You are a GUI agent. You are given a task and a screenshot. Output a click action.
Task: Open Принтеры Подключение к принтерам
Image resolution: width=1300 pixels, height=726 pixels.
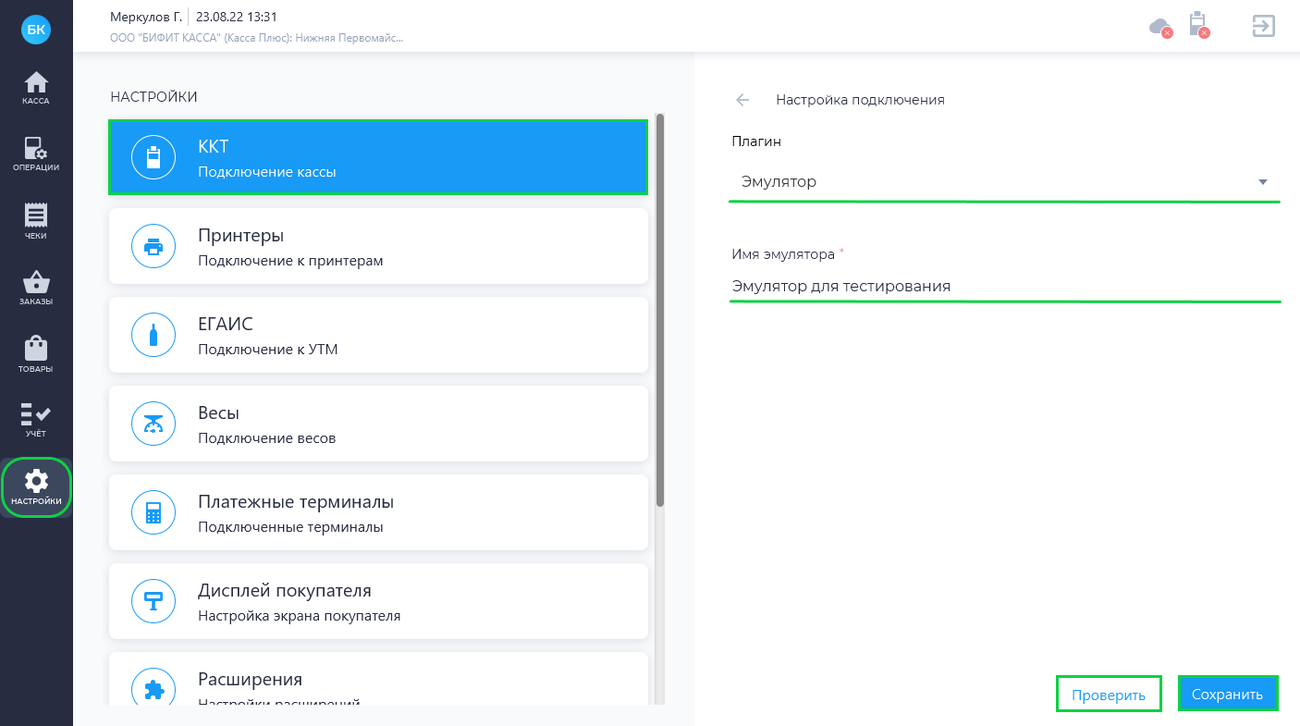378,246
